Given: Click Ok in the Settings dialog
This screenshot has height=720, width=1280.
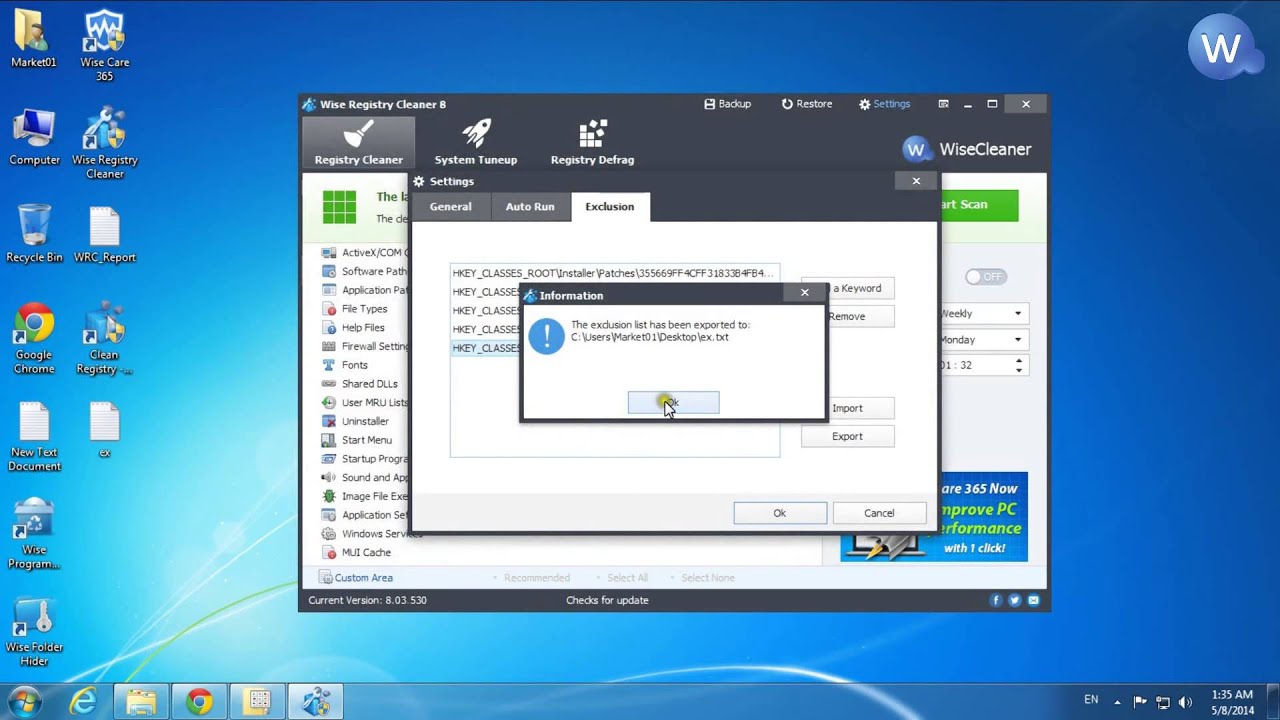Looking at the screenshot, I should click(780, 513).
